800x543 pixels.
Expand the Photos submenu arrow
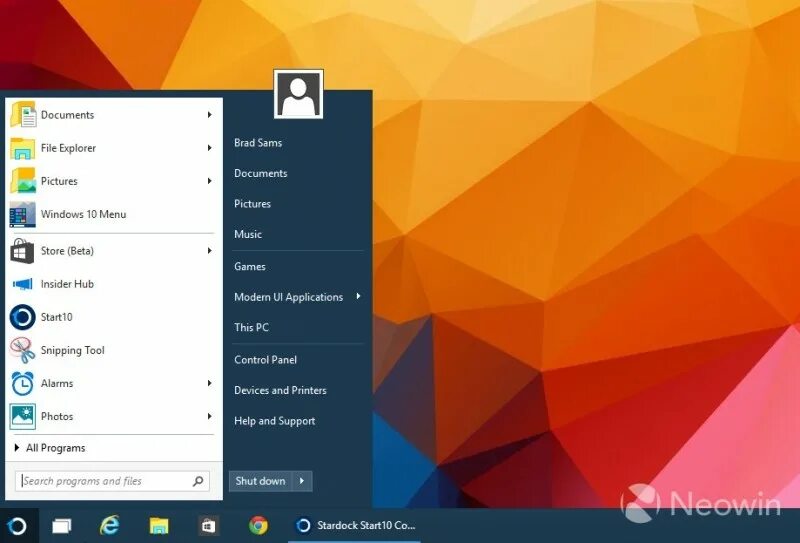[209, 416]
